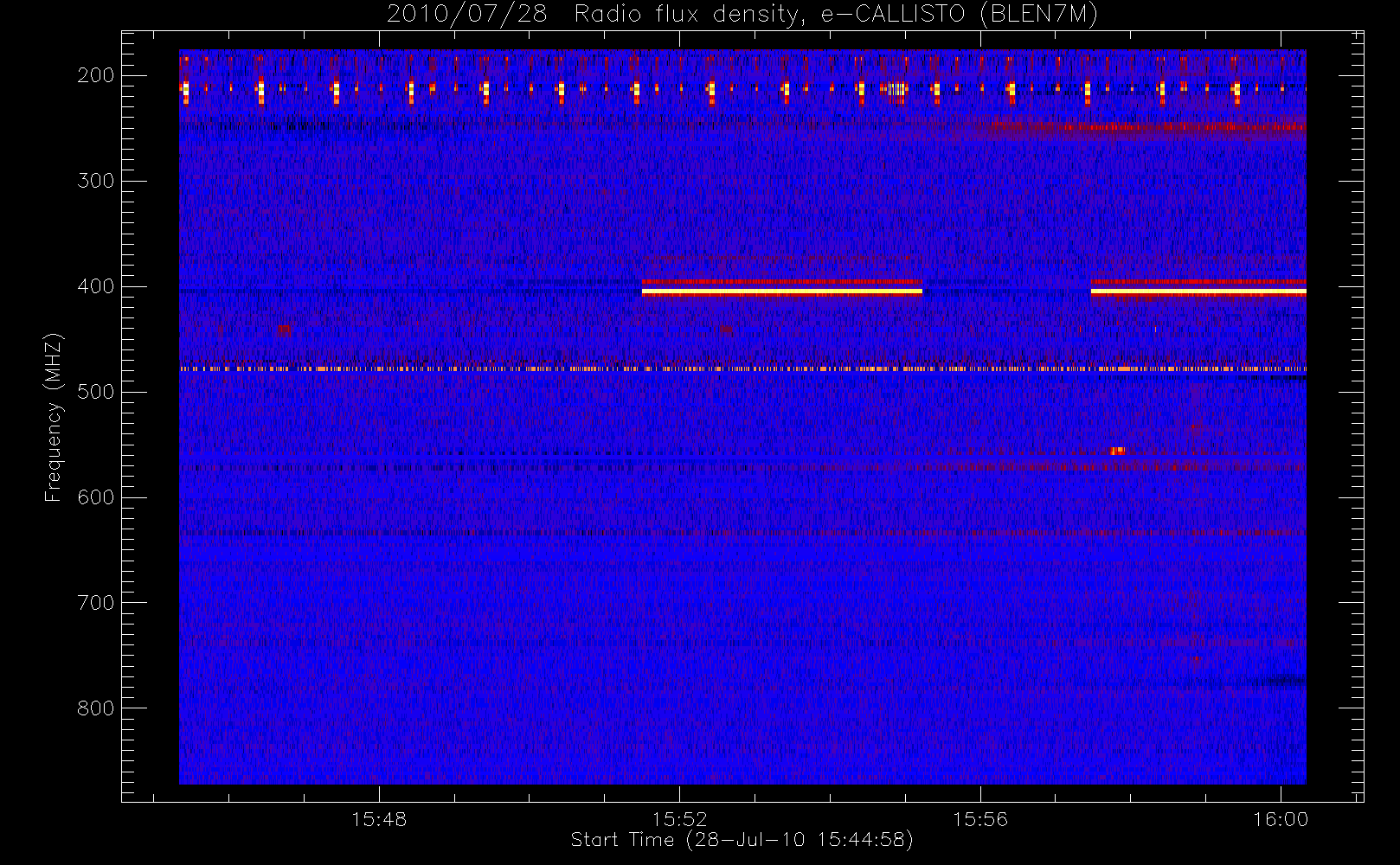The image size is (1400, 865).
Task: Click the 16:00 time tick label
Action: [1281, 818]
